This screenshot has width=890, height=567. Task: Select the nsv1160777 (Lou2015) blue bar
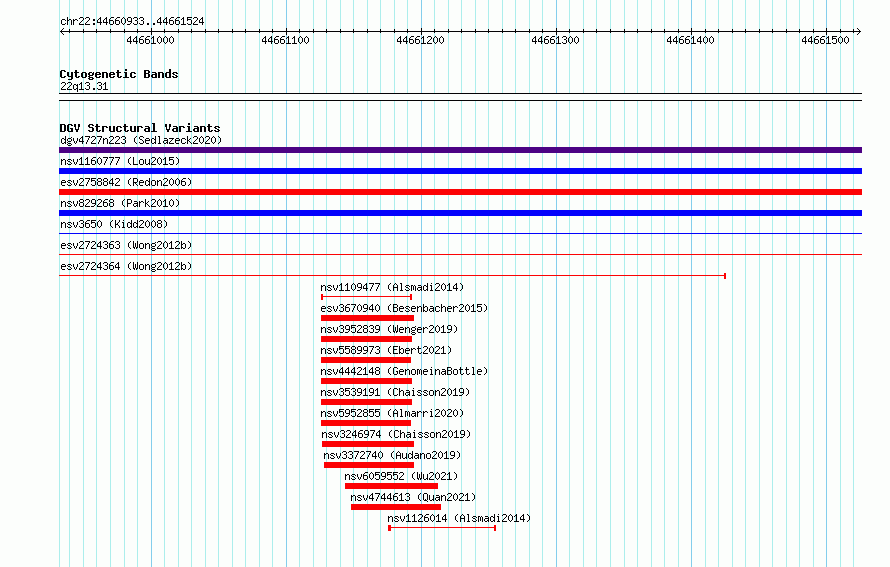[460, 171]
